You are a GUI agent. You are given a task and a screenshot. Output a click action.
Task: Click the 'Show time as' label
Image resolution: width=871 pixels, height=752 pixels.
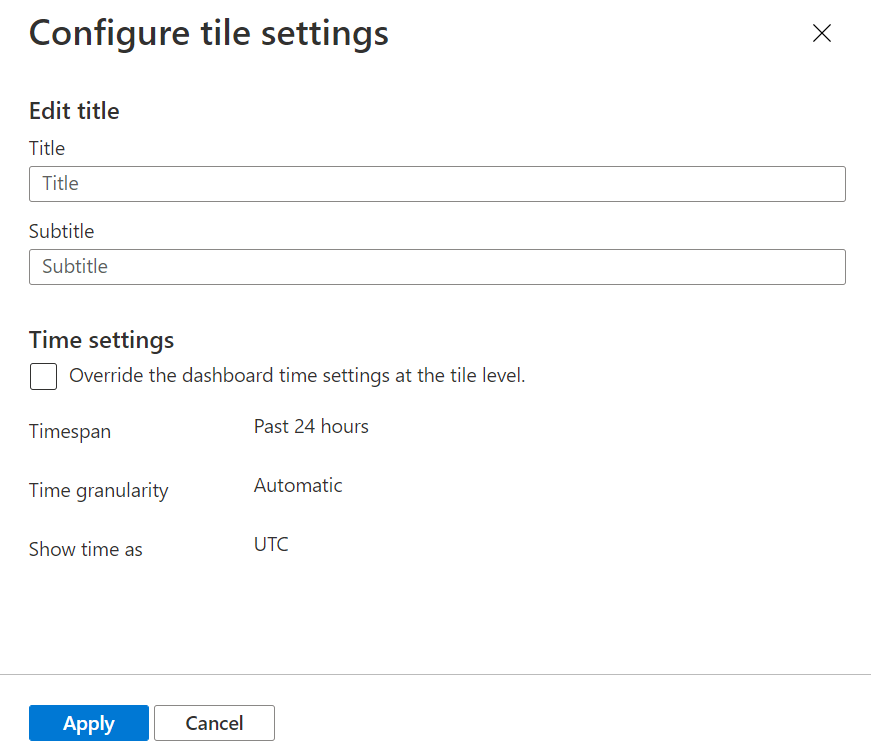click(x=86, y=549)
